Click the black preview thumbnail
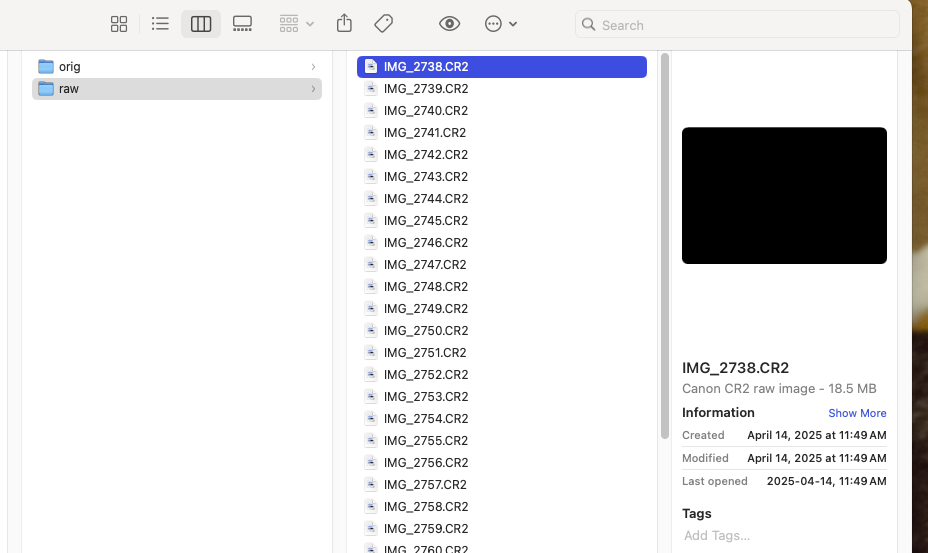This screenshot has width=928, height=553. (784, 195)
